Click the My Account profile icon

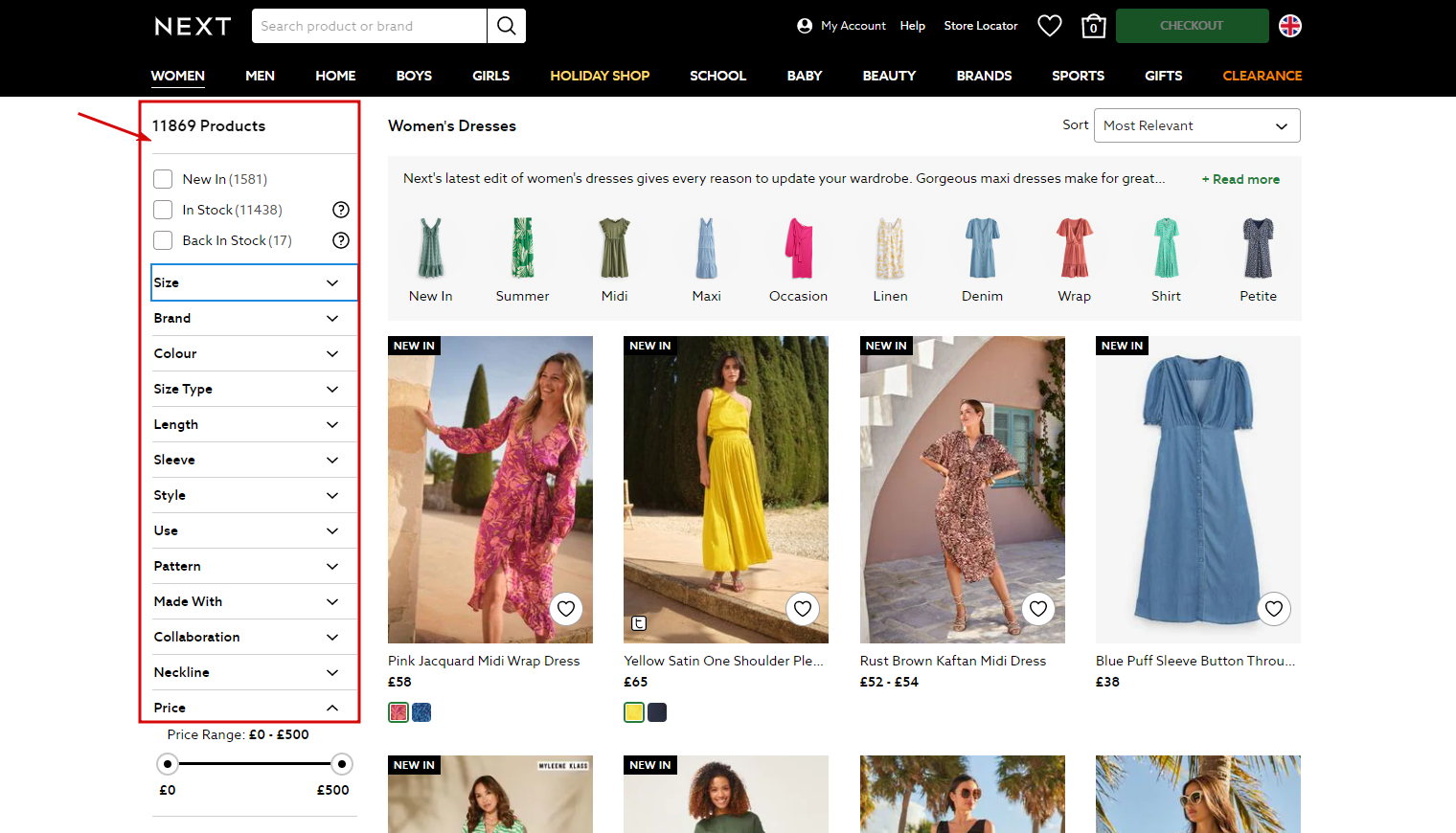point(805,26)
